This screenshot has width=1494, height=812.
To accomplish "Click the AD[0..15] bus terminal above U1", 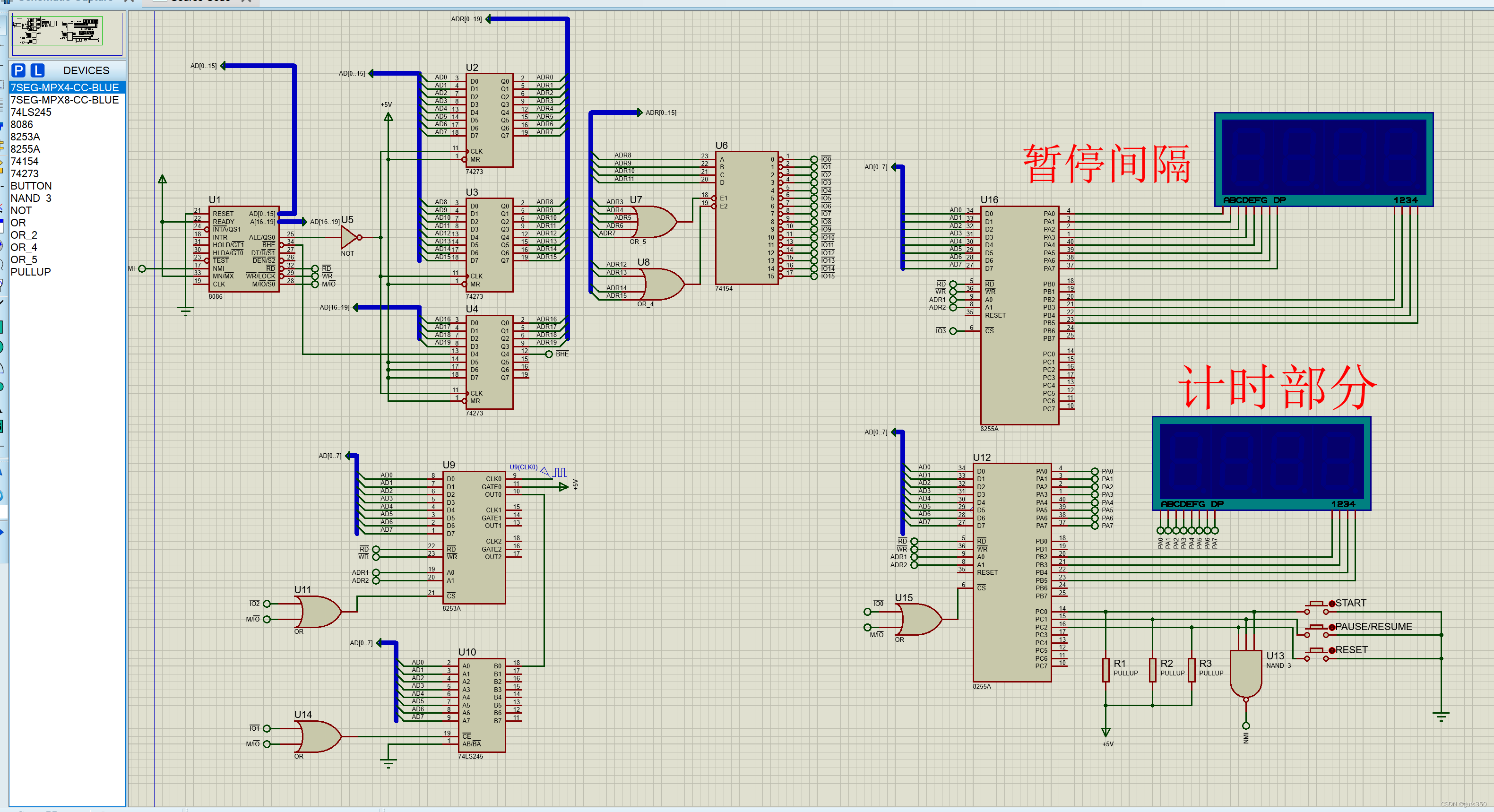I will pyautogui.click(x=223, y=66).
